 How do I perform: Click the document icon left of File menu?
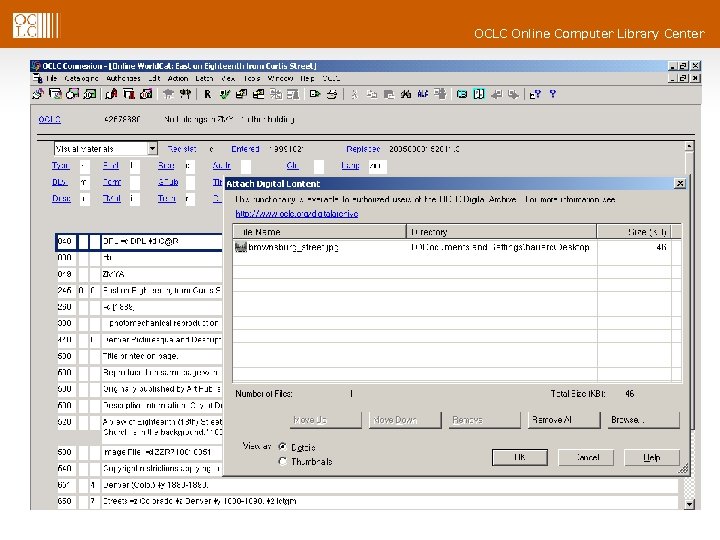coord(38,79)
